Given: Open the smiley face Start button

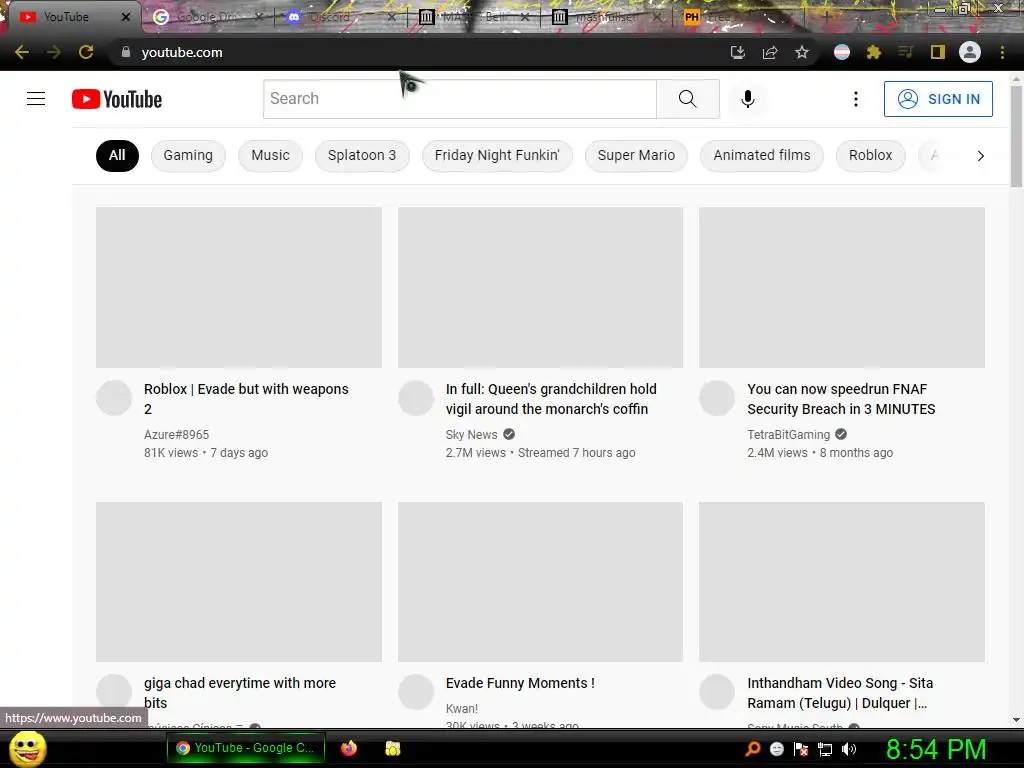Looking at the screenshot, I should pyautogui.click(x=27, y=748).
